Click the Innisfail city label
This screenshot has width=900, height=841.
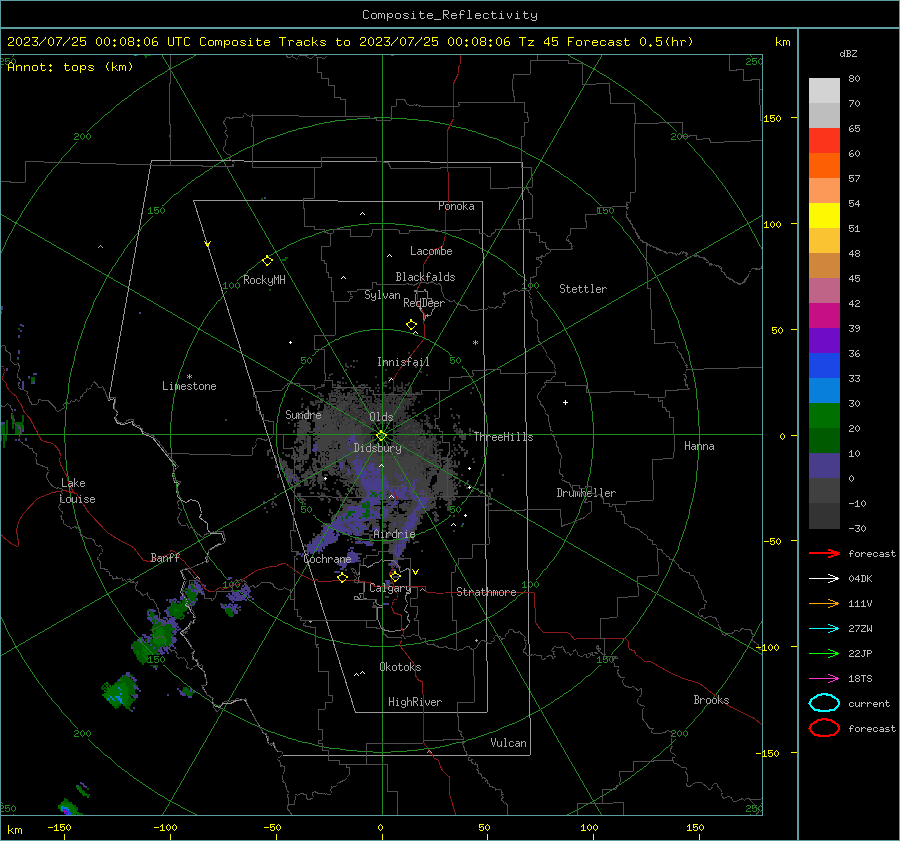pos(403,362)
